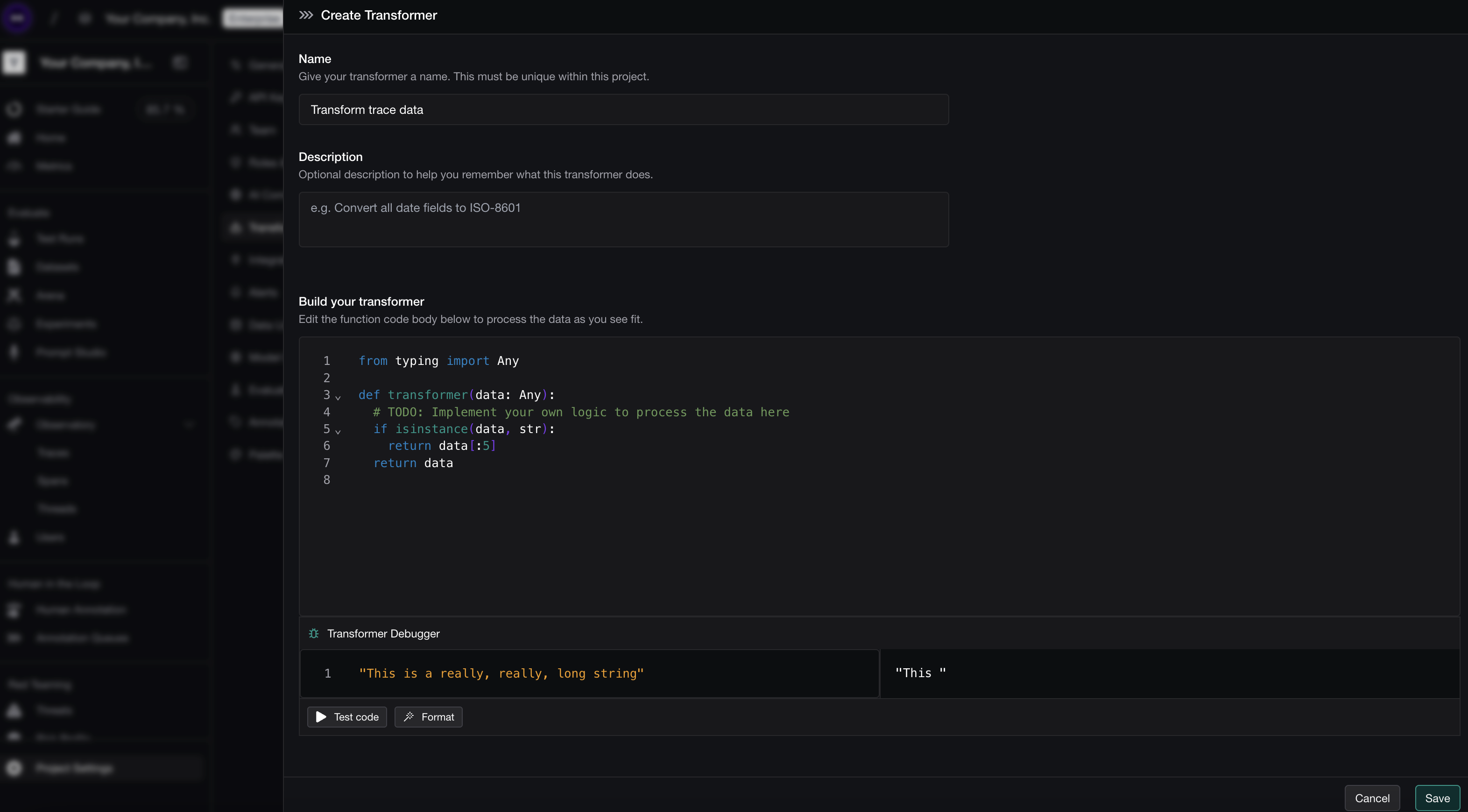Select the debugger output showing "This "

920,672
